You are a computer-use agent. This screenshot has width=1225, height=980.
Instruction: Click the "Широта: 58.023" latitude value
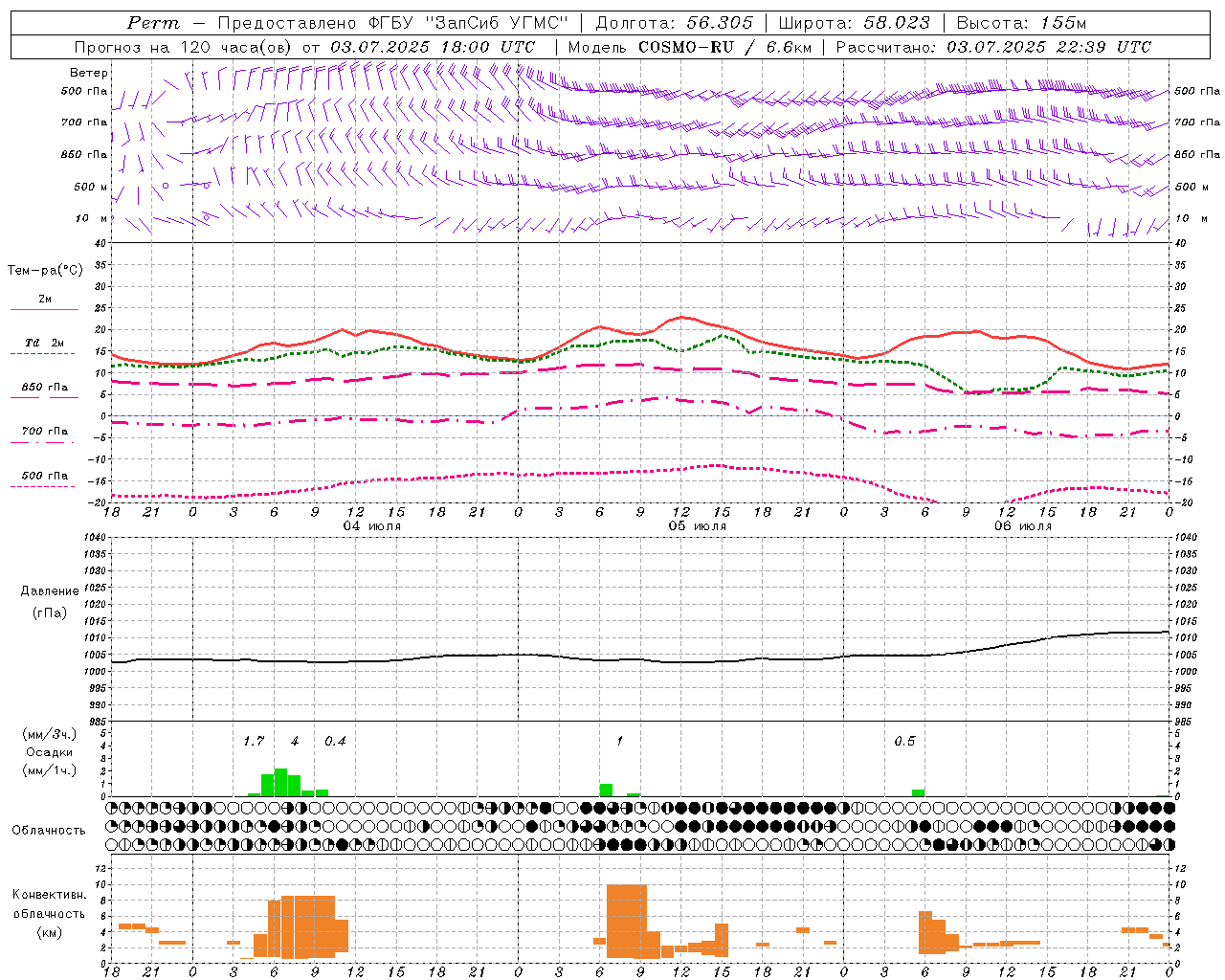click(x=854, y=23)
